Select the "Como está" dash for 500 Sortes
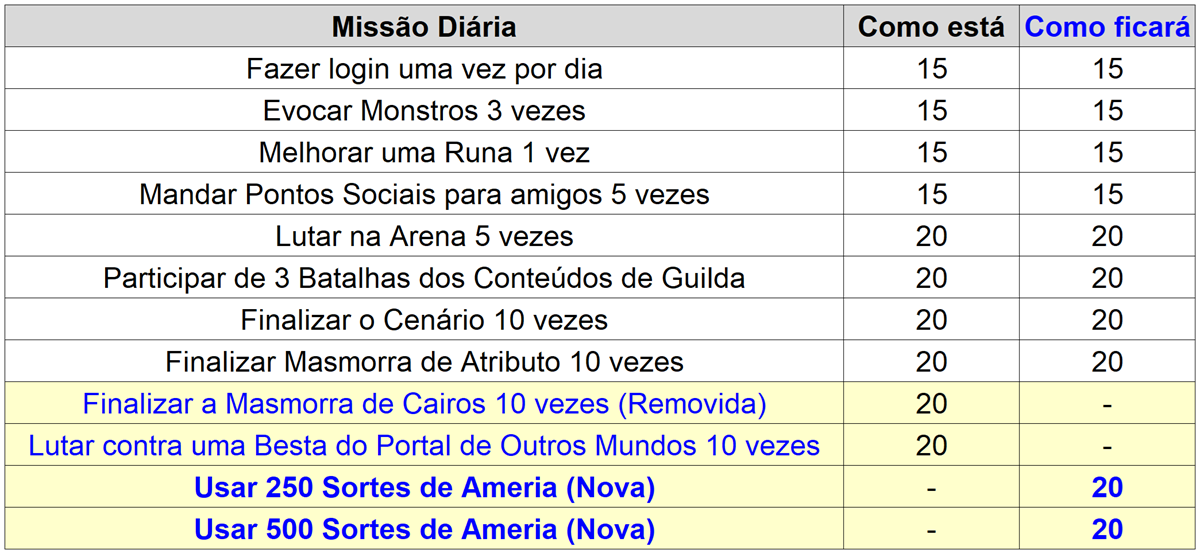This screenshot has width=1200, height=554. [x=931, y=529]
